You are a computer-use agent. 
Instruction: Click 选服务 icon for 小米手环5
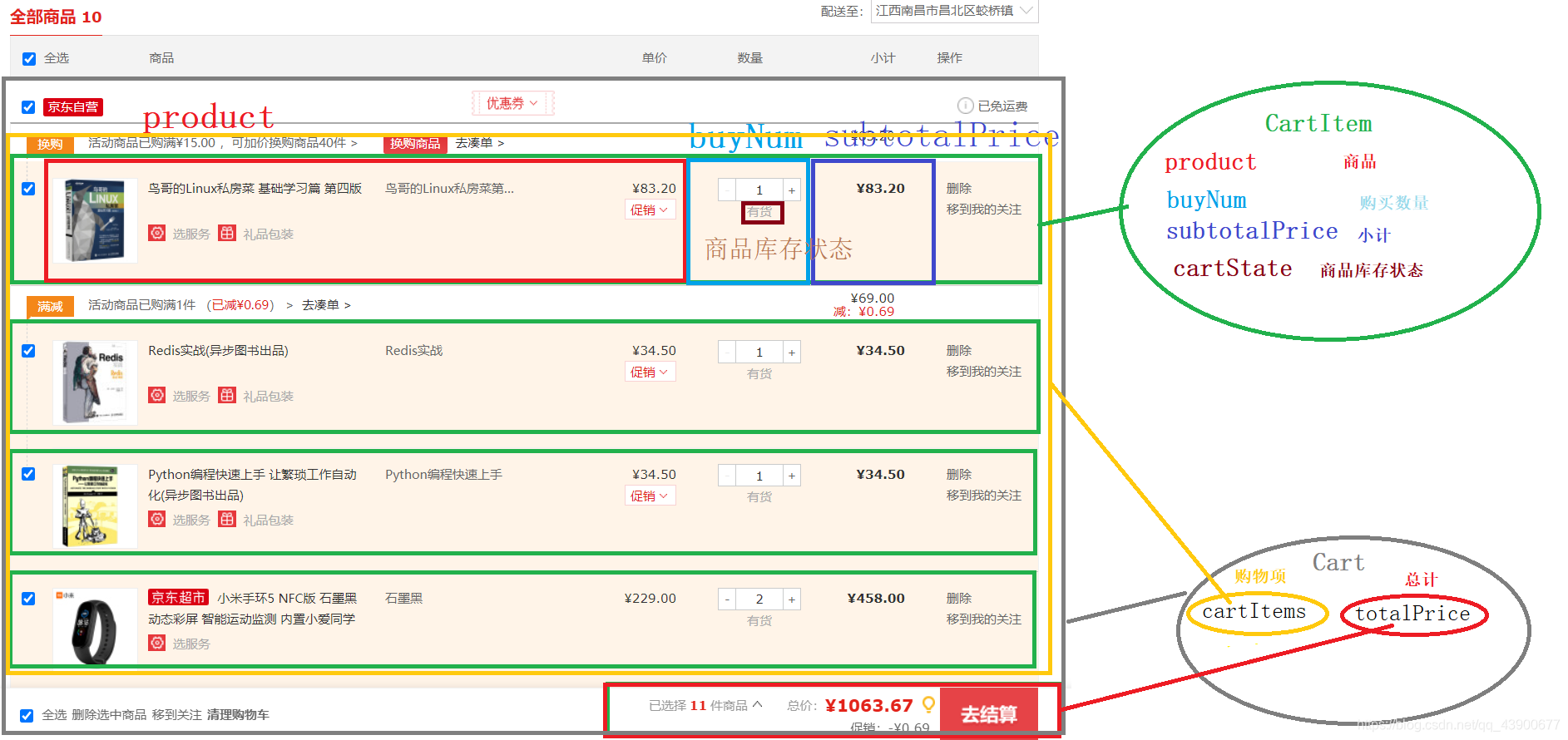(x=157, y=644)
